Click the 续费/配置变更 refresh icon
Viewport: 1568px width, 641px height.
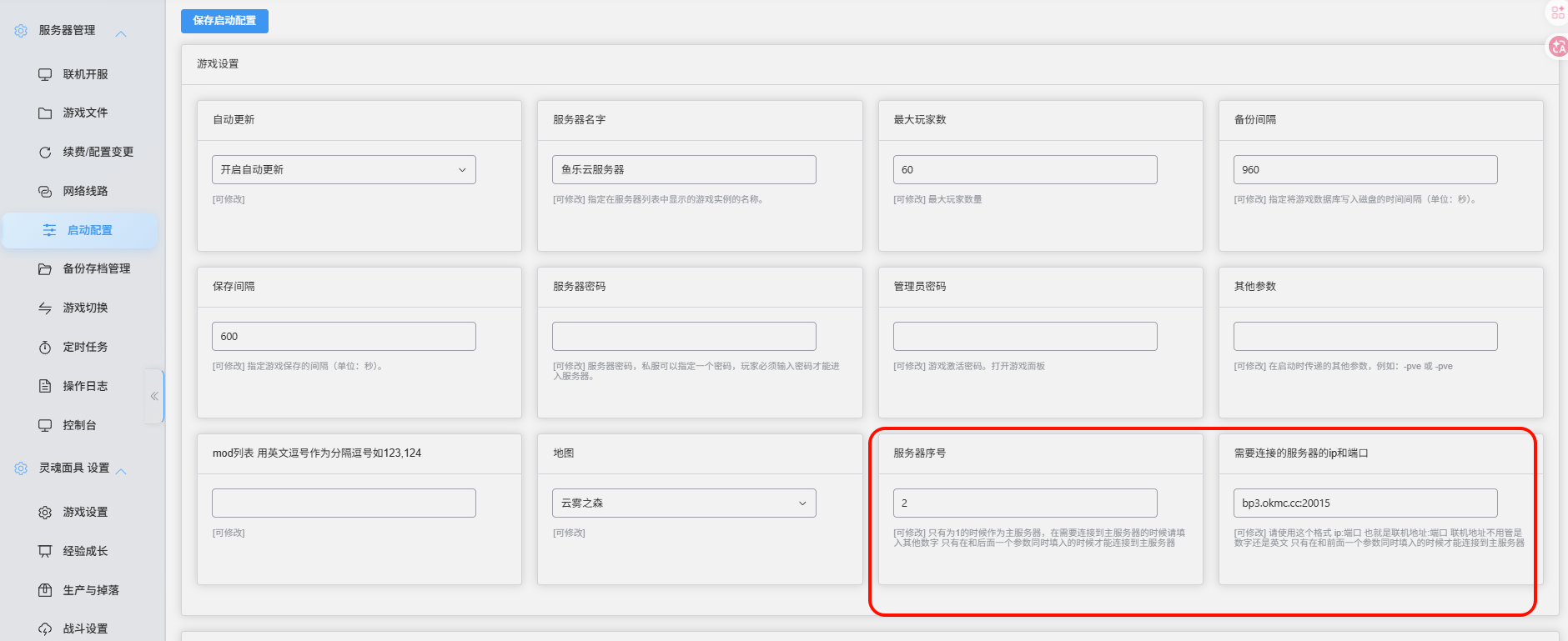coord(45,153)
